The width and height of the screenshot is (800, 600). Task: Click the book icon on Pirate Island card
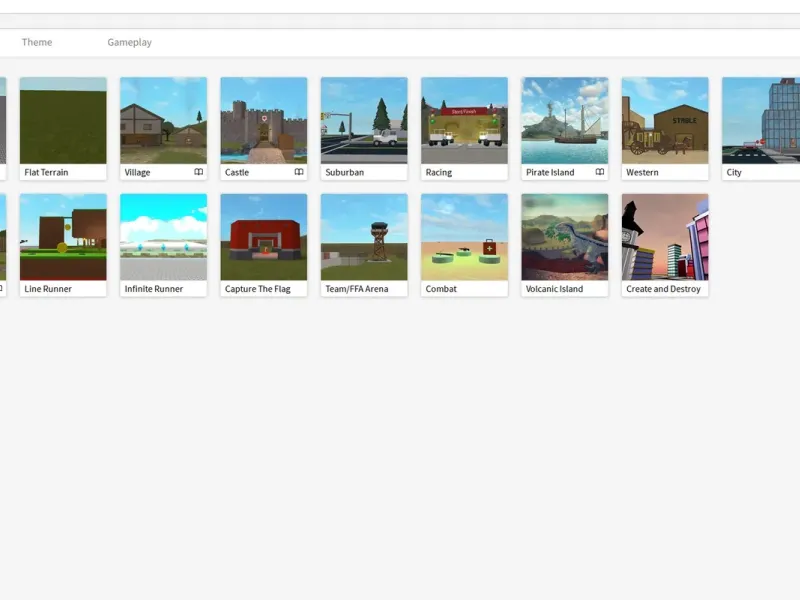tap(600, 172)
